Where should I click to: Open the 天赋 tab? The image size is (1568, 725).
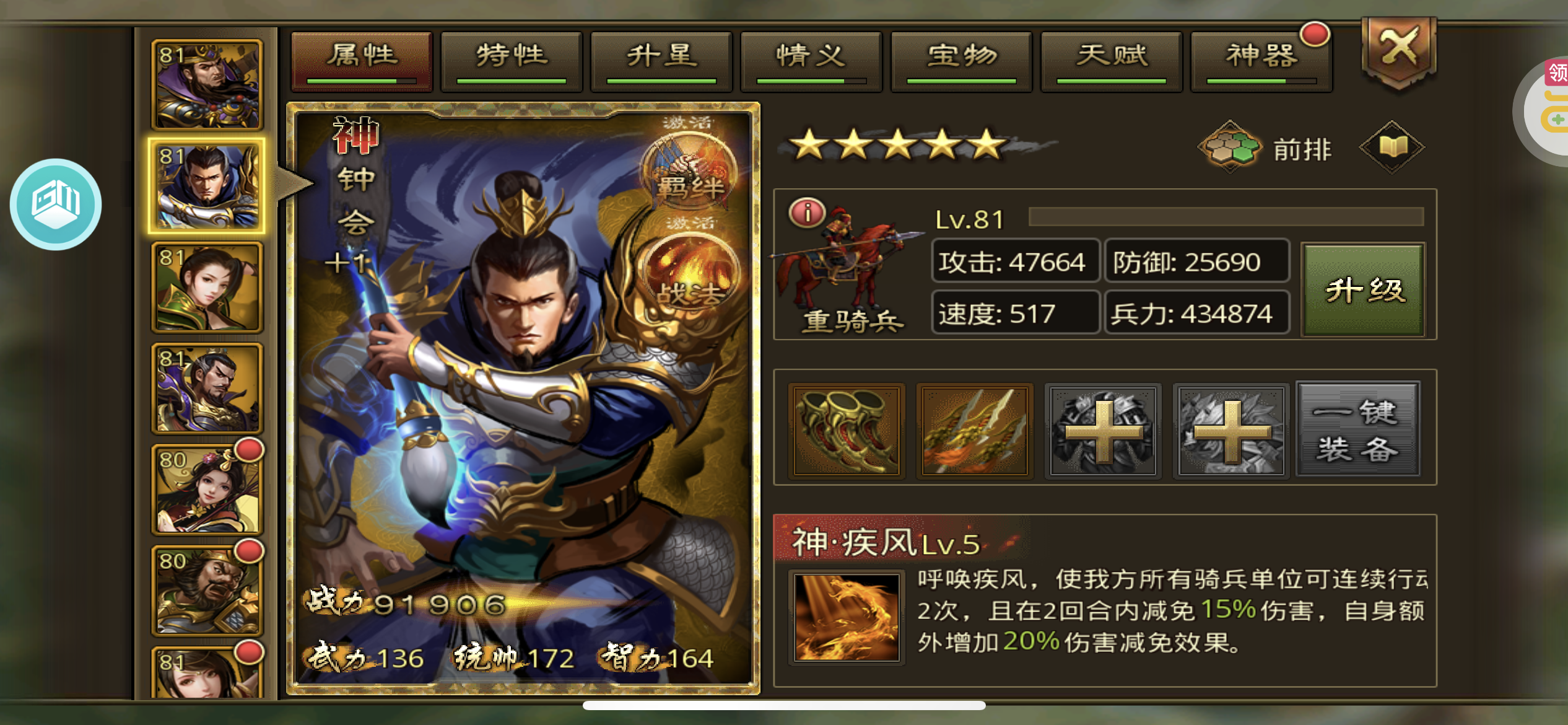tap(1112, 61)
